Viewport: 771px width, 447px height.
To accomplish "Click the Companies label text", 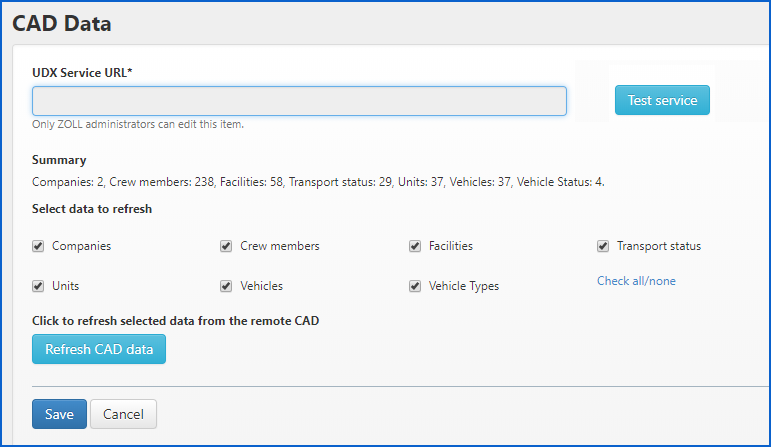I will tap(81, 246).
